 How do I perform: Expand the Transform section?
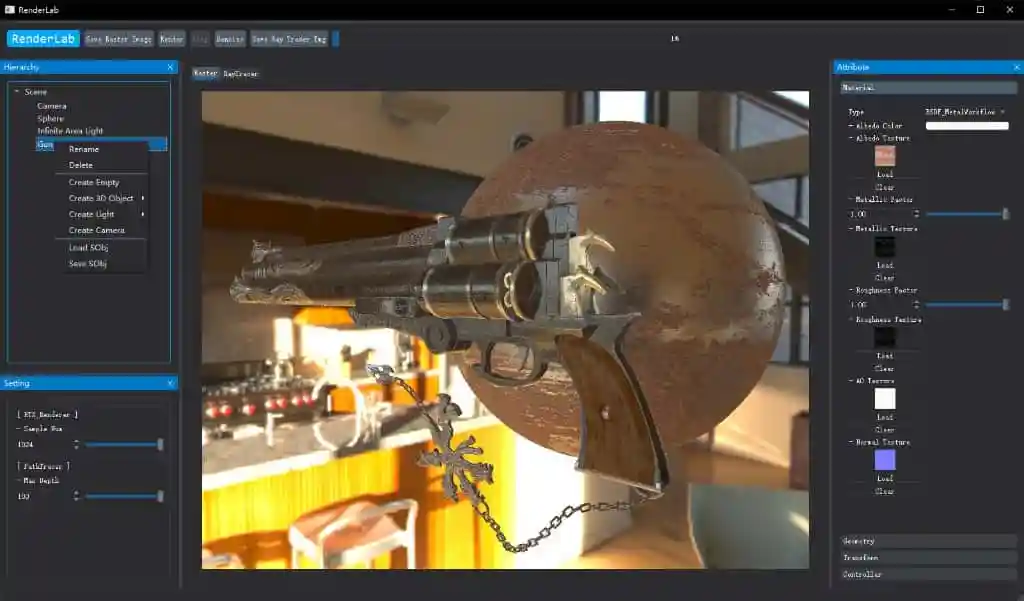[x=928, y=558]
